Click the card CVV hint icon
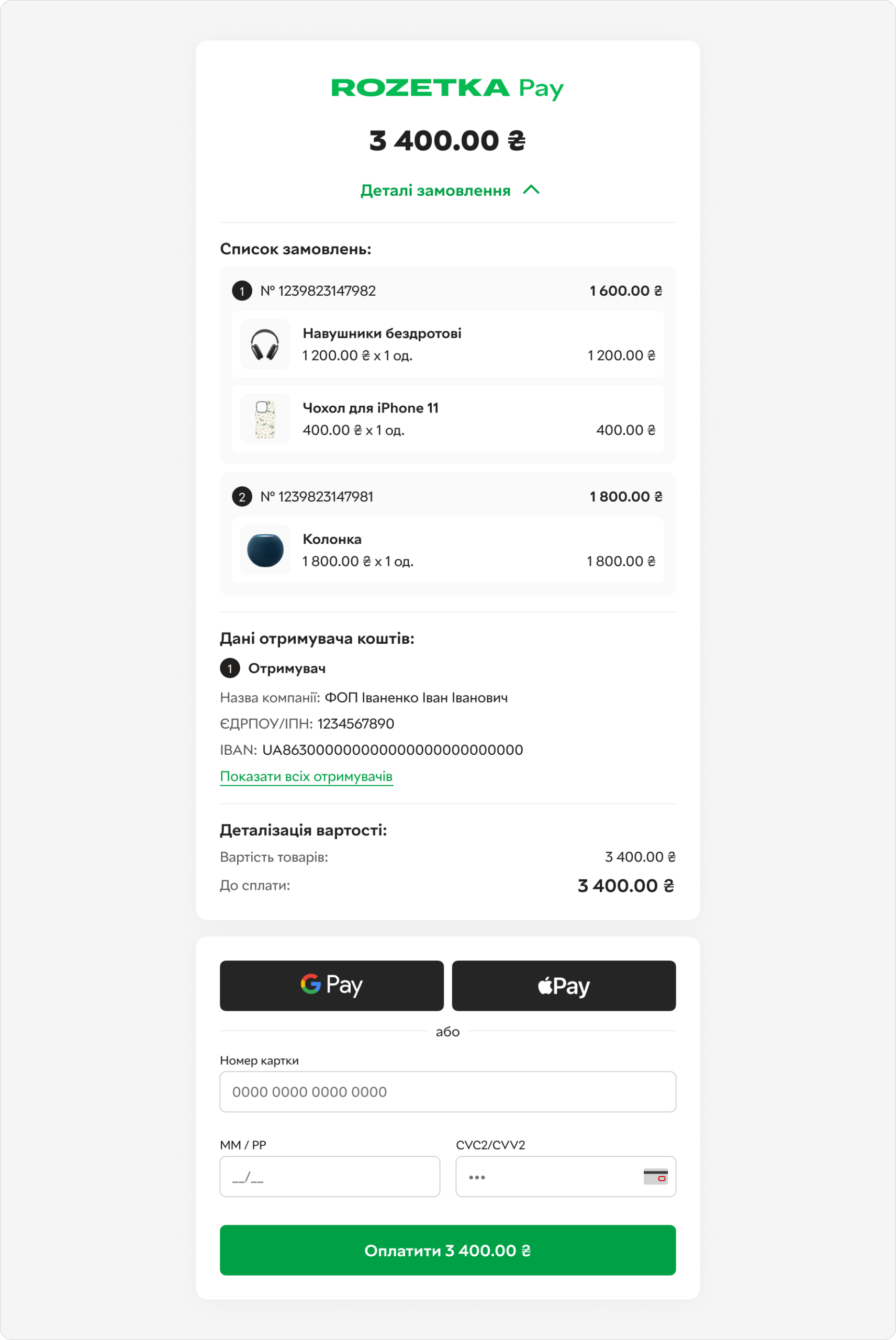Viewport: 896px width, 1340px height. [x=655, y=1177]
